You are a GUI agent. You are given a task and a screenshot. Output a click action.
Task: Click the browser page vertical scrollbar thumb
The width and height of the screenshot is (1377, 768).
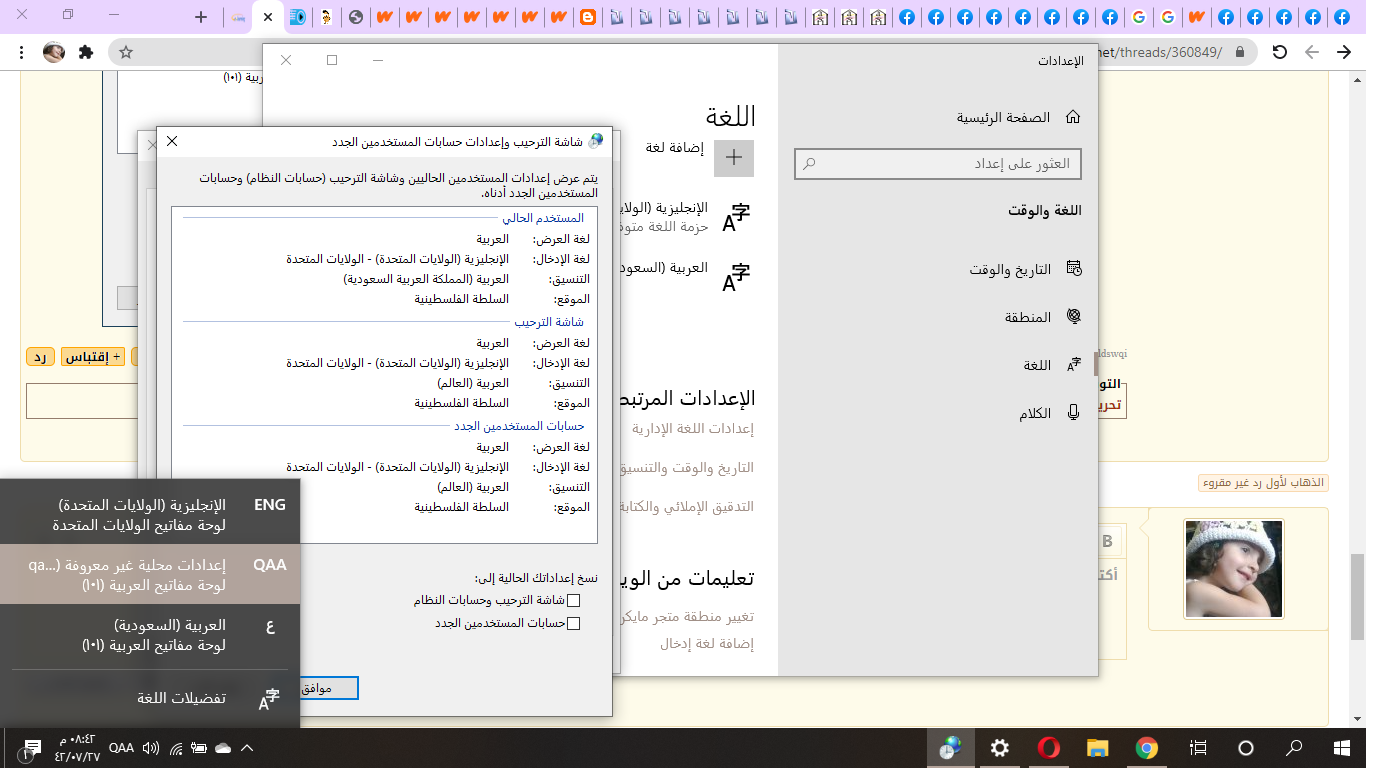click(1357, 597)
